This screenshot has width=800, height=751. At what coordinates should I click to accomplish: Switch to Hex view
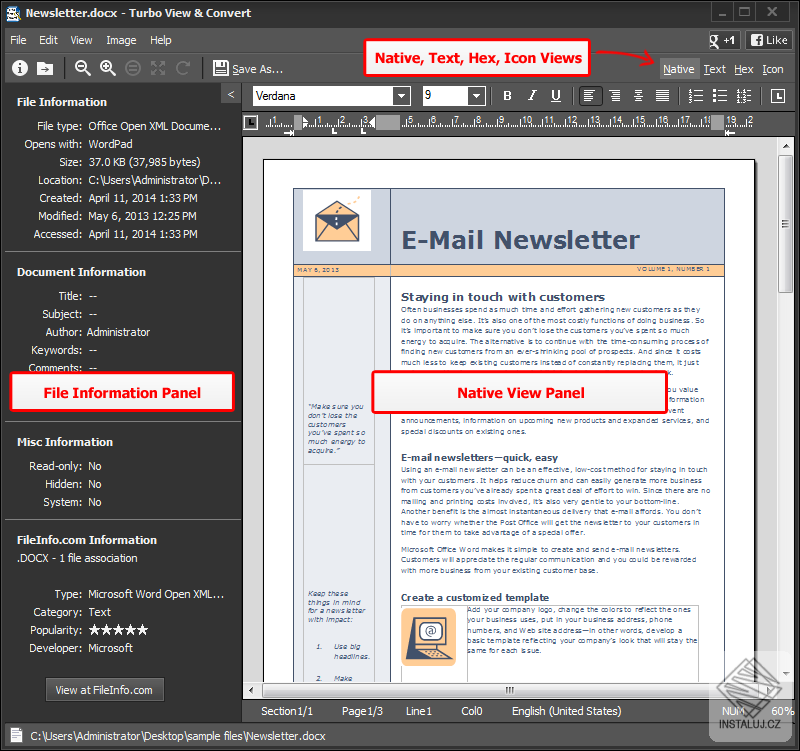click(x=744, y=69)
